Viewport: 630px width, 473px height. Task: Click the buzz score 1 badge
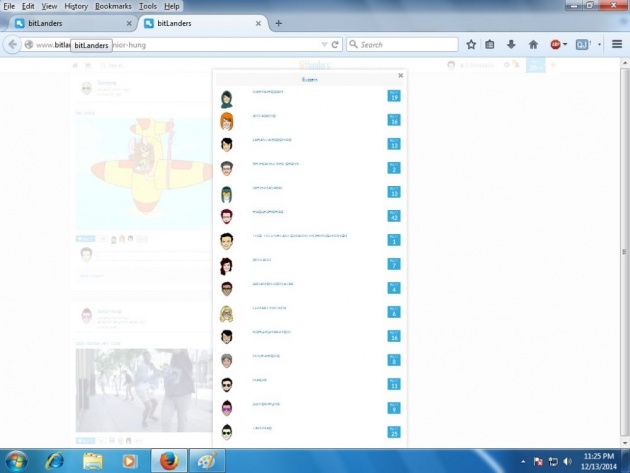click(394, 240)
